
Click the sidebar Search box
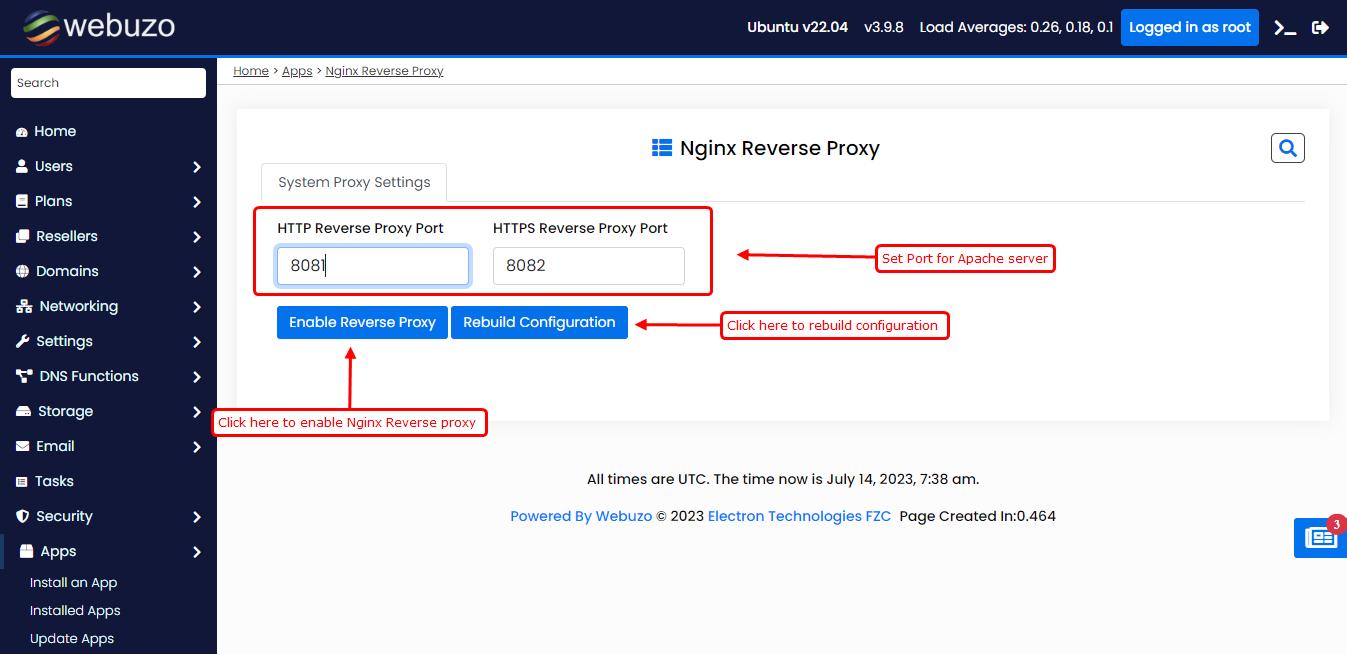108,83
